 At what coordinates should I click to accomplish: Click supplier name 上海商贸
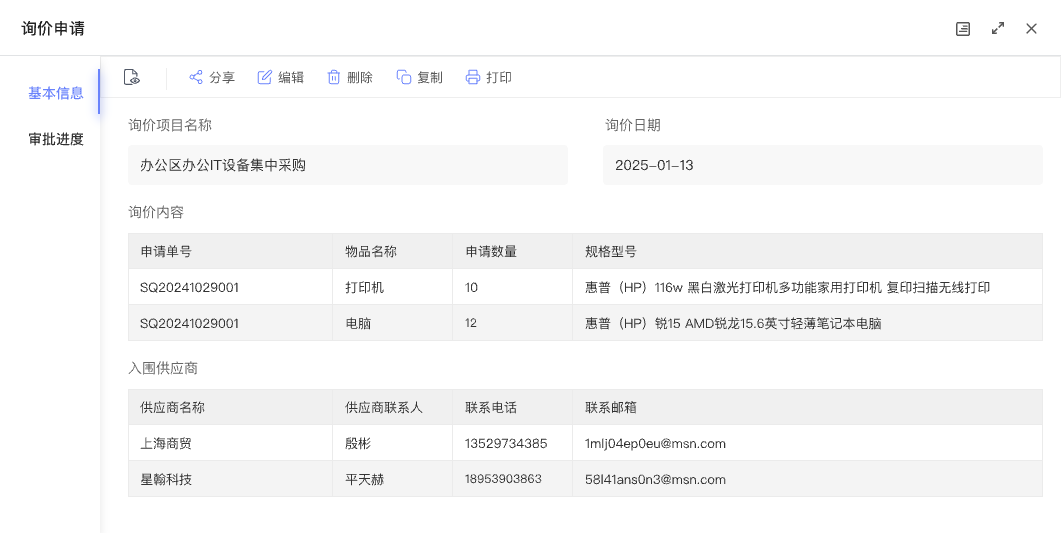click(166, 443)
